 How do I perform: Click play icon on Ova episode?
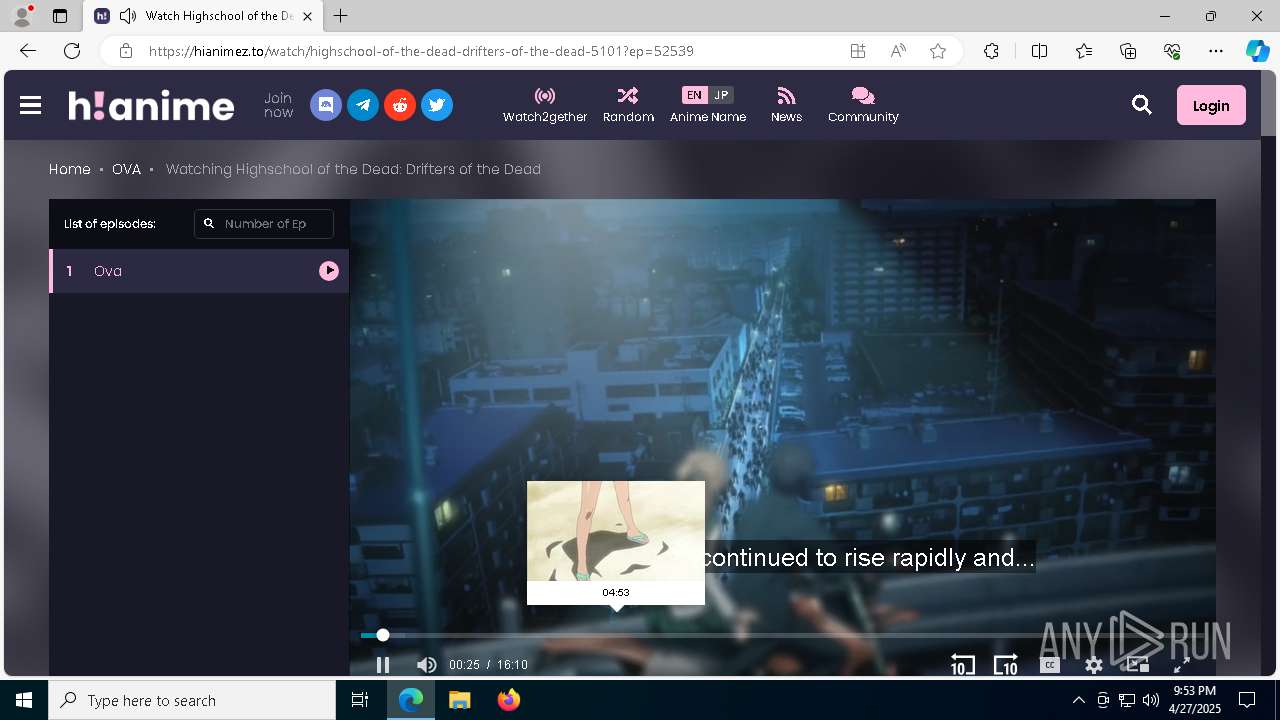coord(329,271)
